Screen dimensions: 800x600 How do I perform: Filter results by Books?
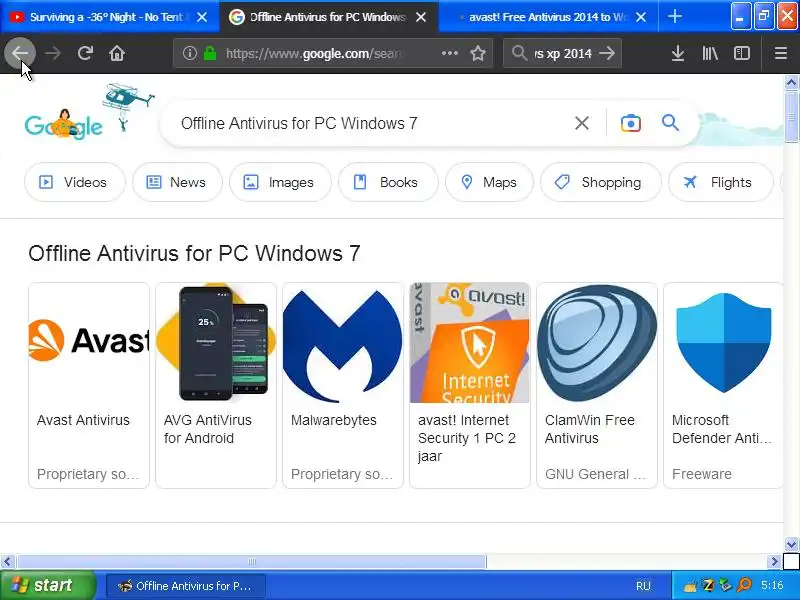click(x=388, y=182)
